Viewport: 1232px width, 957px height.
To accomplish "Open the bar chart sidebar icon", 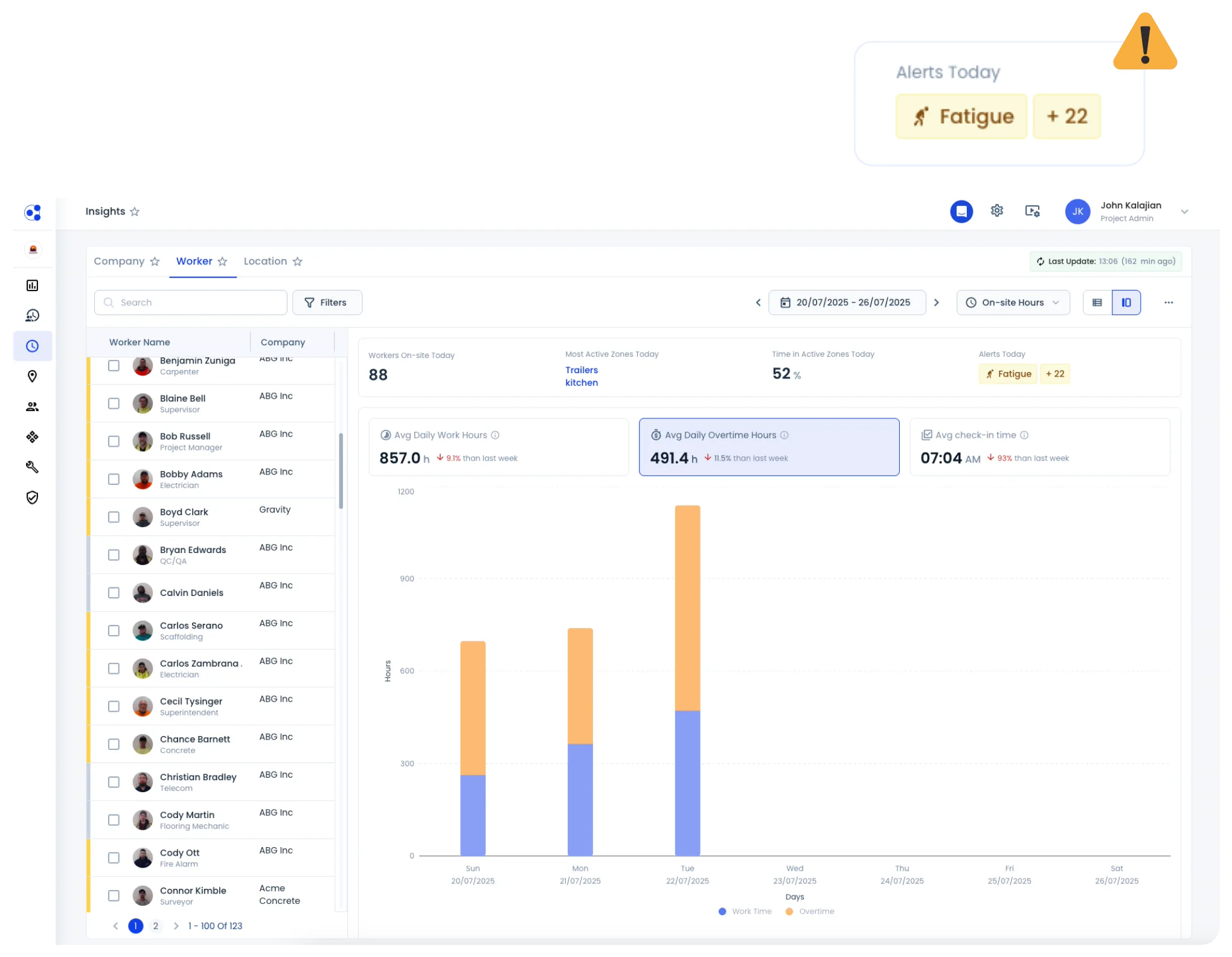I will pos(33,286).
